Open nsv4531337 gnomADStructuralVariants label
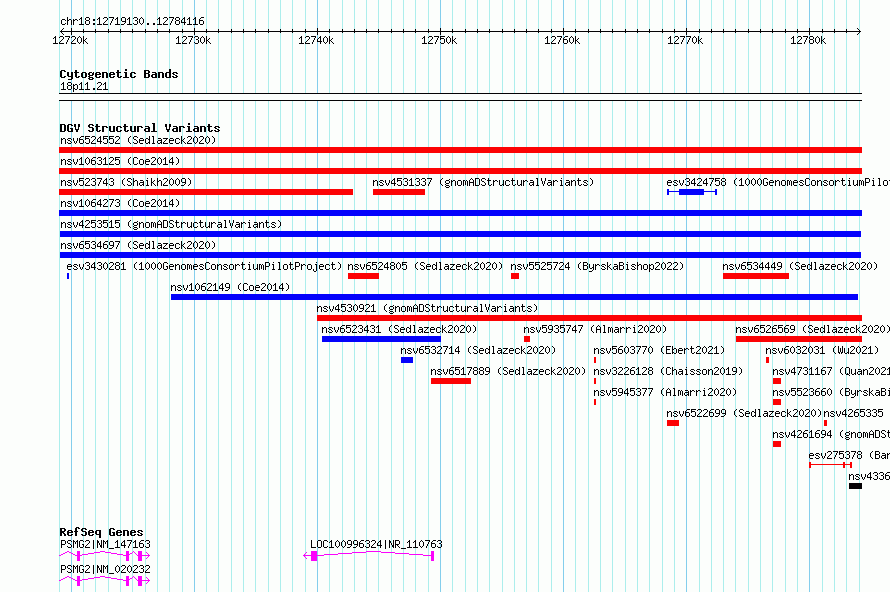The width and height of the screenshot is (890, 592). pos(483,182)
